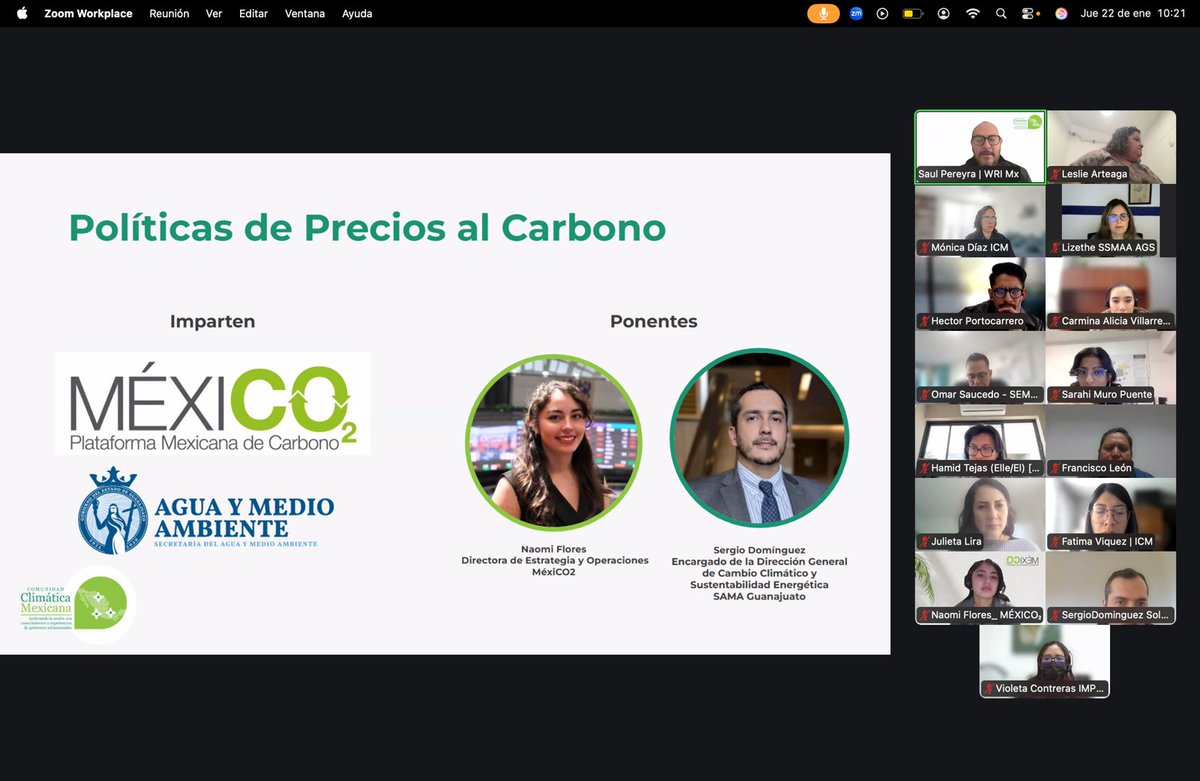
Task: Select Saul Pereyra's highlighted video tile
Action: 979,146
